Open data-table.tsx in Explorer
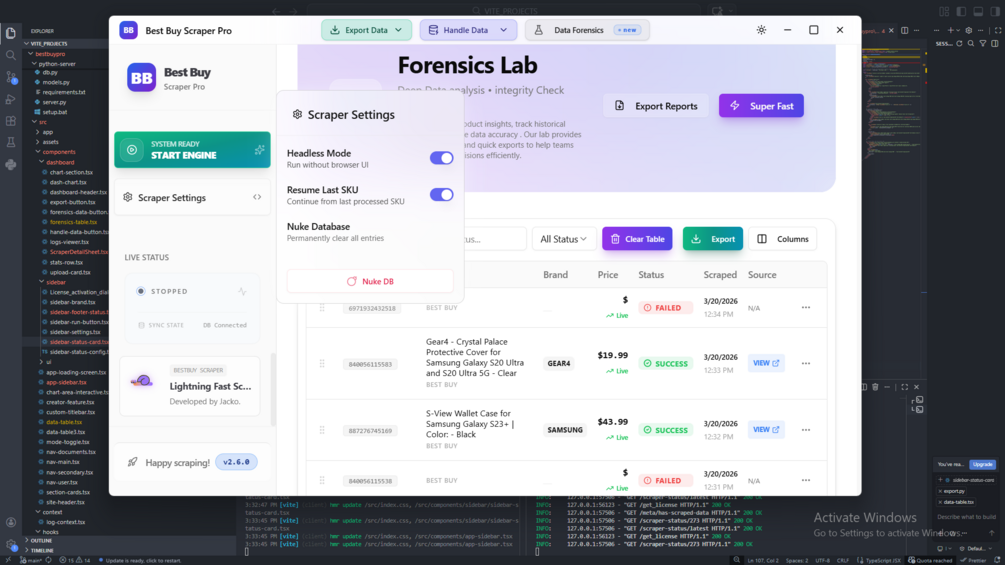Viewport: 1005px width, 565px height. pos(63,422)
